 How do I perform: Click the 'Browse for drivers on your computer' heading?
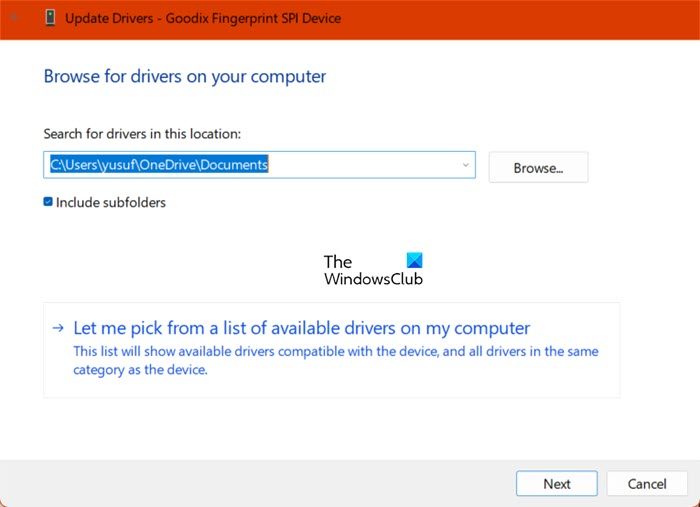tap(185, 77)
